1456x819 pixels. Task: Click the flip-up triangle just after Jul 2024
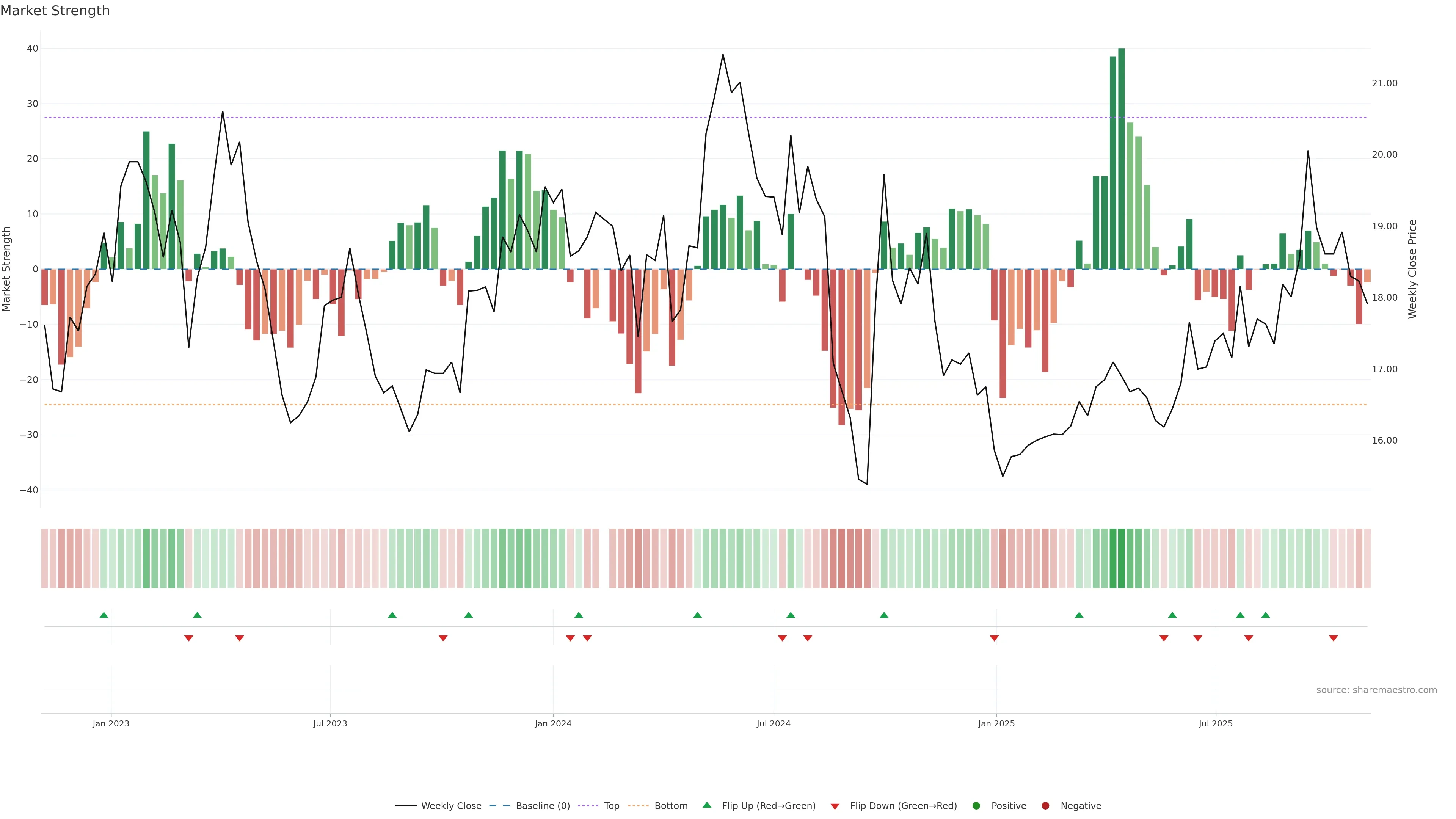[x=791, y=615]
